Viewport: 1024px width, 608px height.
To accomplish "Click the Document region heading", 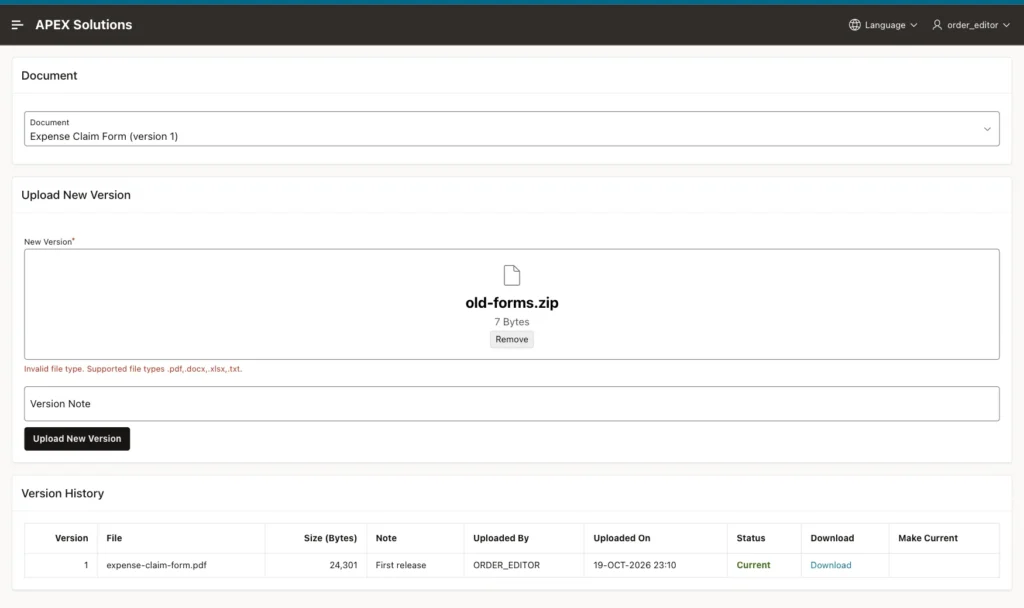I will tap(49, 75).
